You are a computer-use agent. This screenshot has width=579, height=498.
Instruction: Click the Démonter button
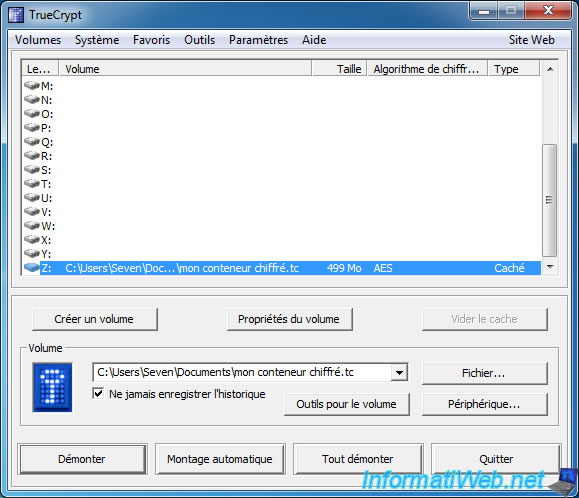[x=82, y=459]
